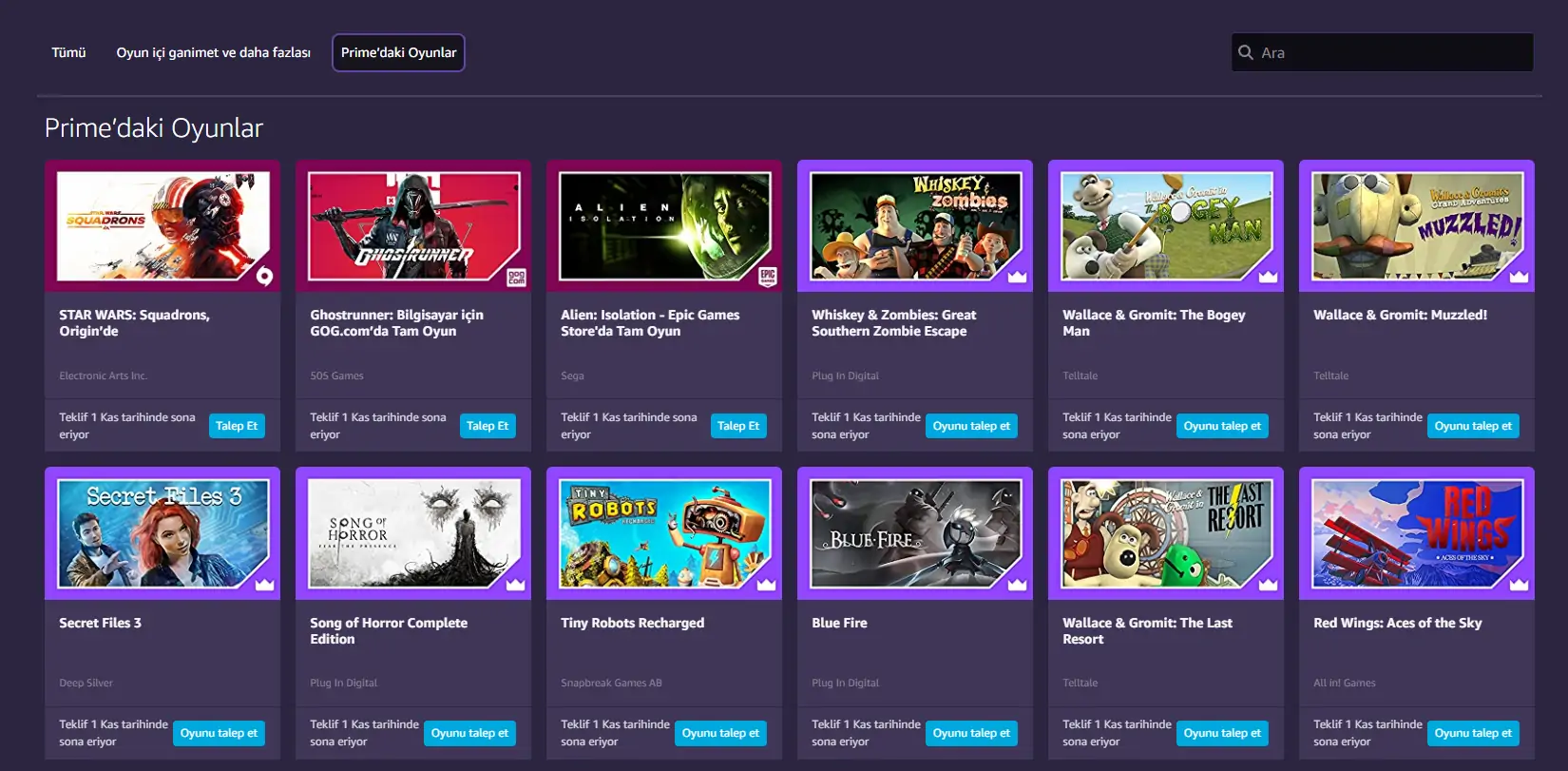The width and height of the screenshot is (1568, 771).
Task: Click the crown icon on Secret Files 3
Action: tap(265, 585)
